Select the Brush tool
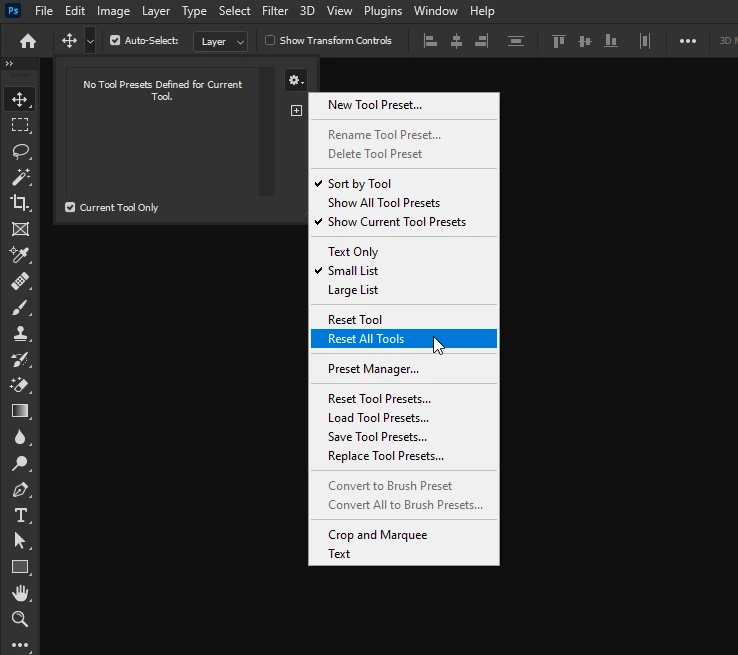 click(20, 308)
